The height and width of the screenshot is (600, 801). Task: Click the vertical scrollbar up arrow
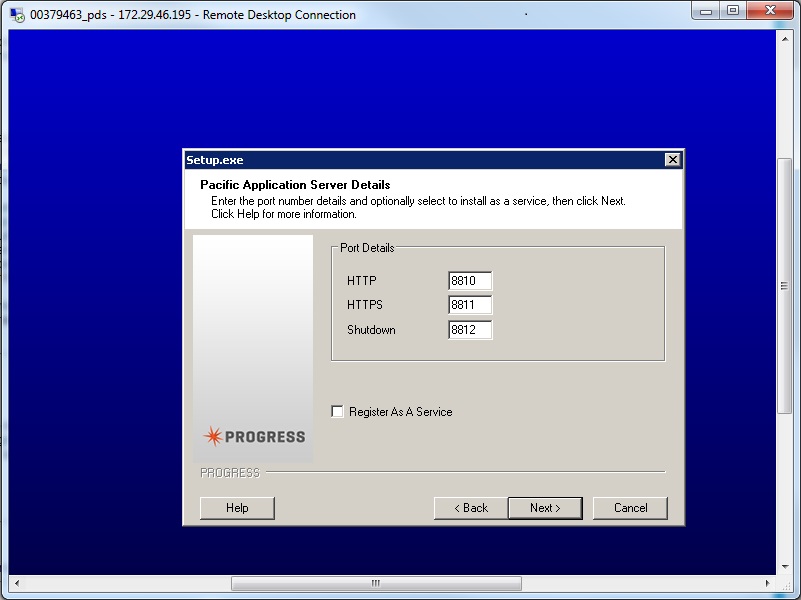coord(783,37)
